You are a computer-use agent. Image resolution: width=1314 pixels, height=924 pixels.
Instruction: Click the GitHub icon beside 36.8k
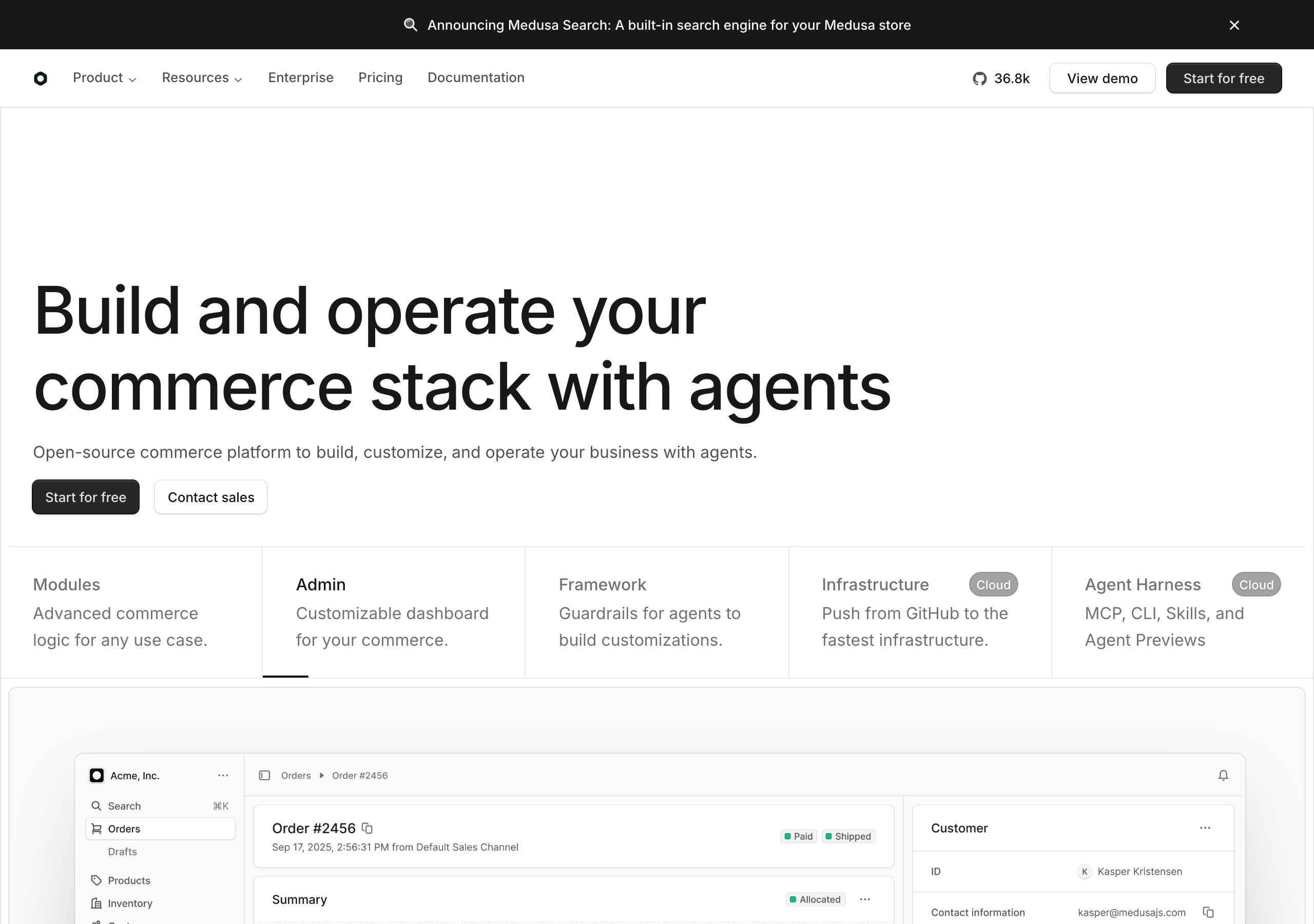(979, 79)
